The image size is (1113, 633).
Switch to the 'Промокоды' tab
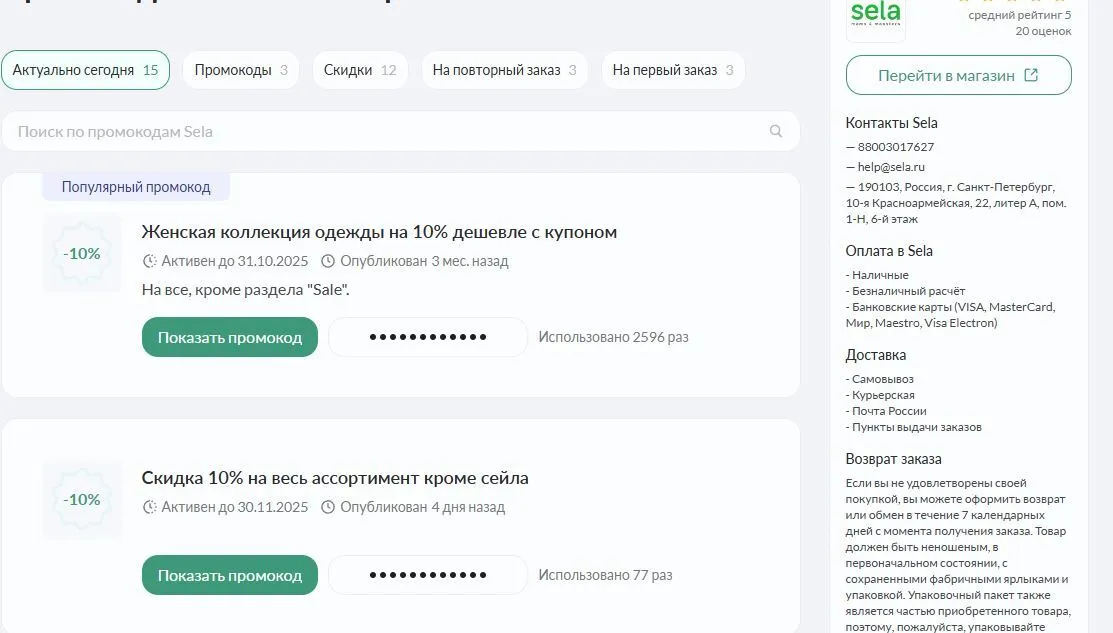[240, 70]
